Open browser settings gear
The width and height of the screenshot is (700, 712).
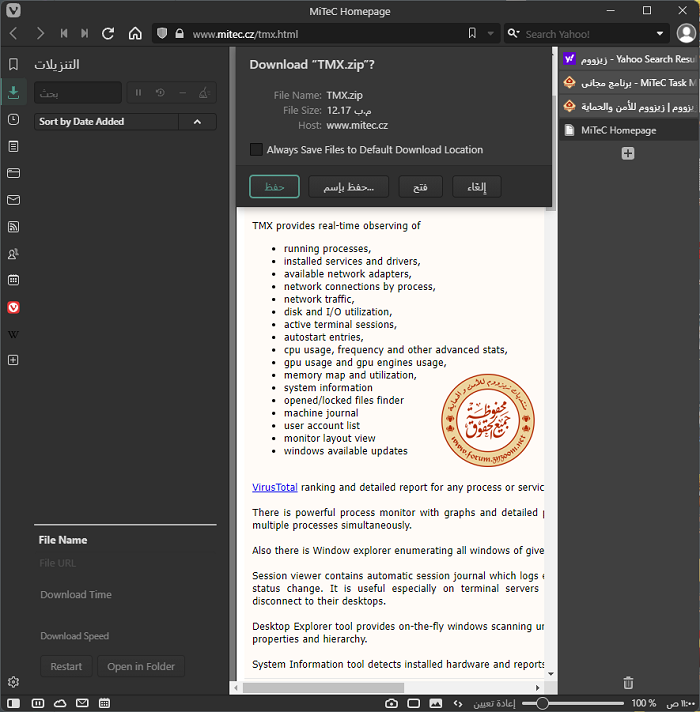tap(14, 682)
